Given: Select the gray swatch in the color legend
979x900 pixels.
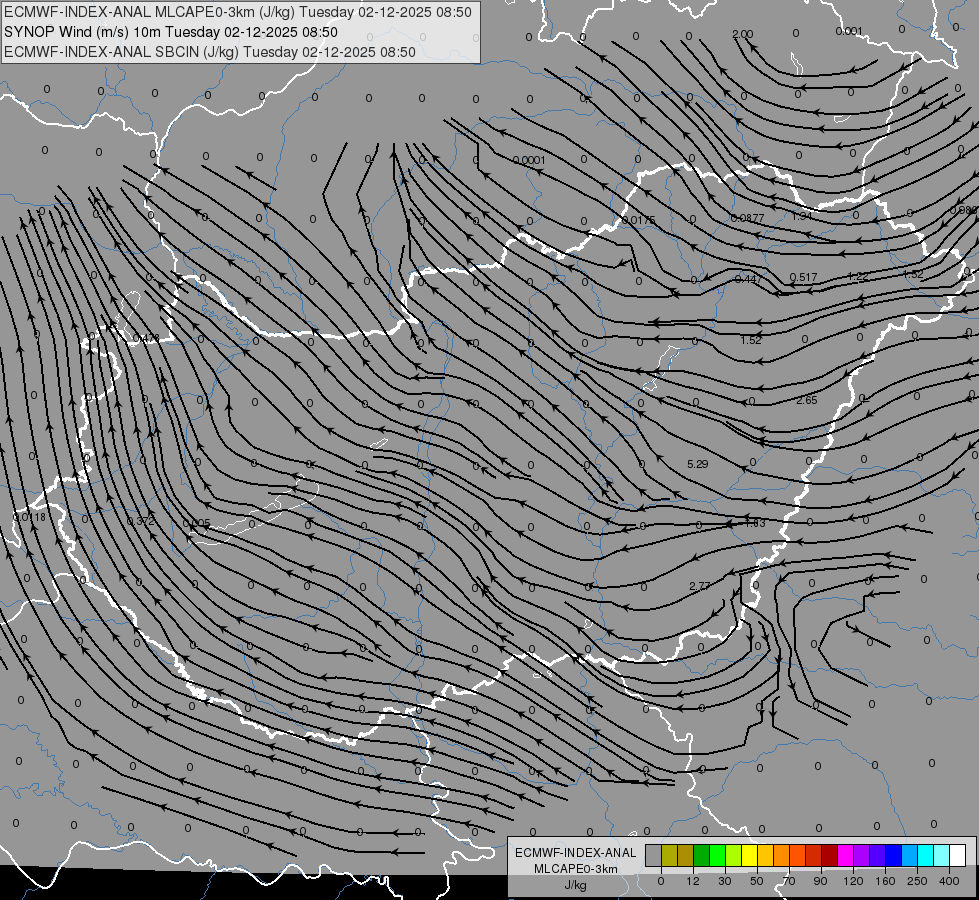Looking at the screenshot, I should [x=654, y=855].
